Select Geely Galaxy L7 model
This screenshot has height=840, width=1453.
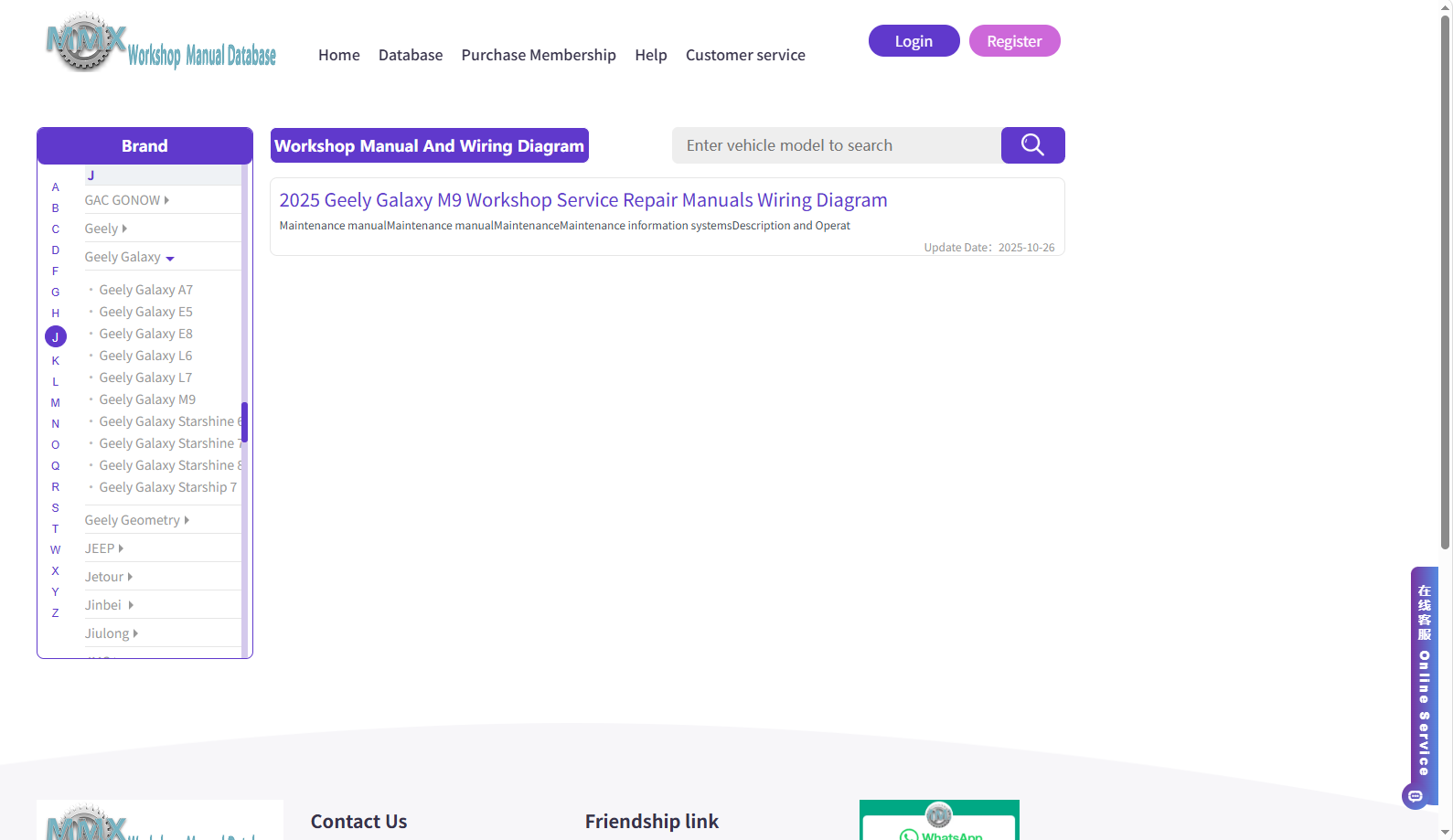pyautogui.click(x=146, y=377)
